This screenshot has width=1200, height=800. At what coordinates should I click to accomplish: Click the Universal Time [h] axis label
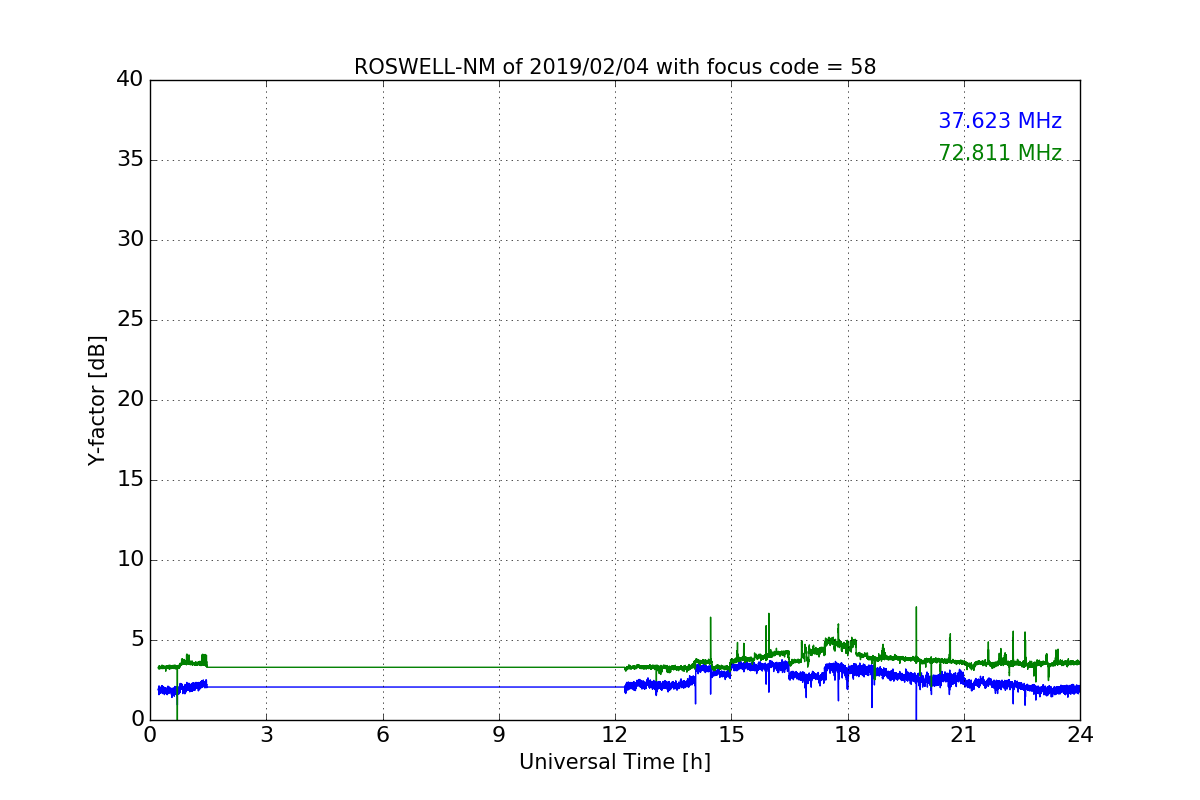tap(615, 762)
